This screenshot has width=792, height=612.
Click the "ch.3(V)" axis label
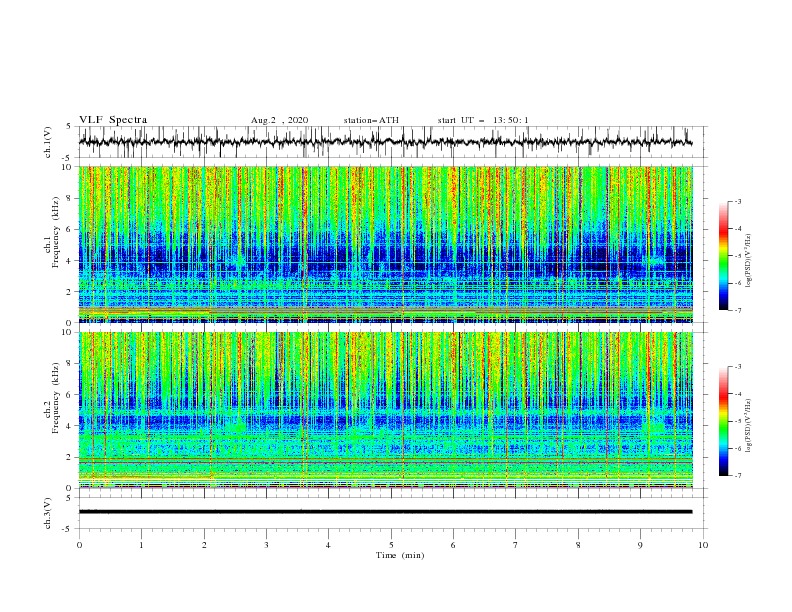(x=48, y=513)
